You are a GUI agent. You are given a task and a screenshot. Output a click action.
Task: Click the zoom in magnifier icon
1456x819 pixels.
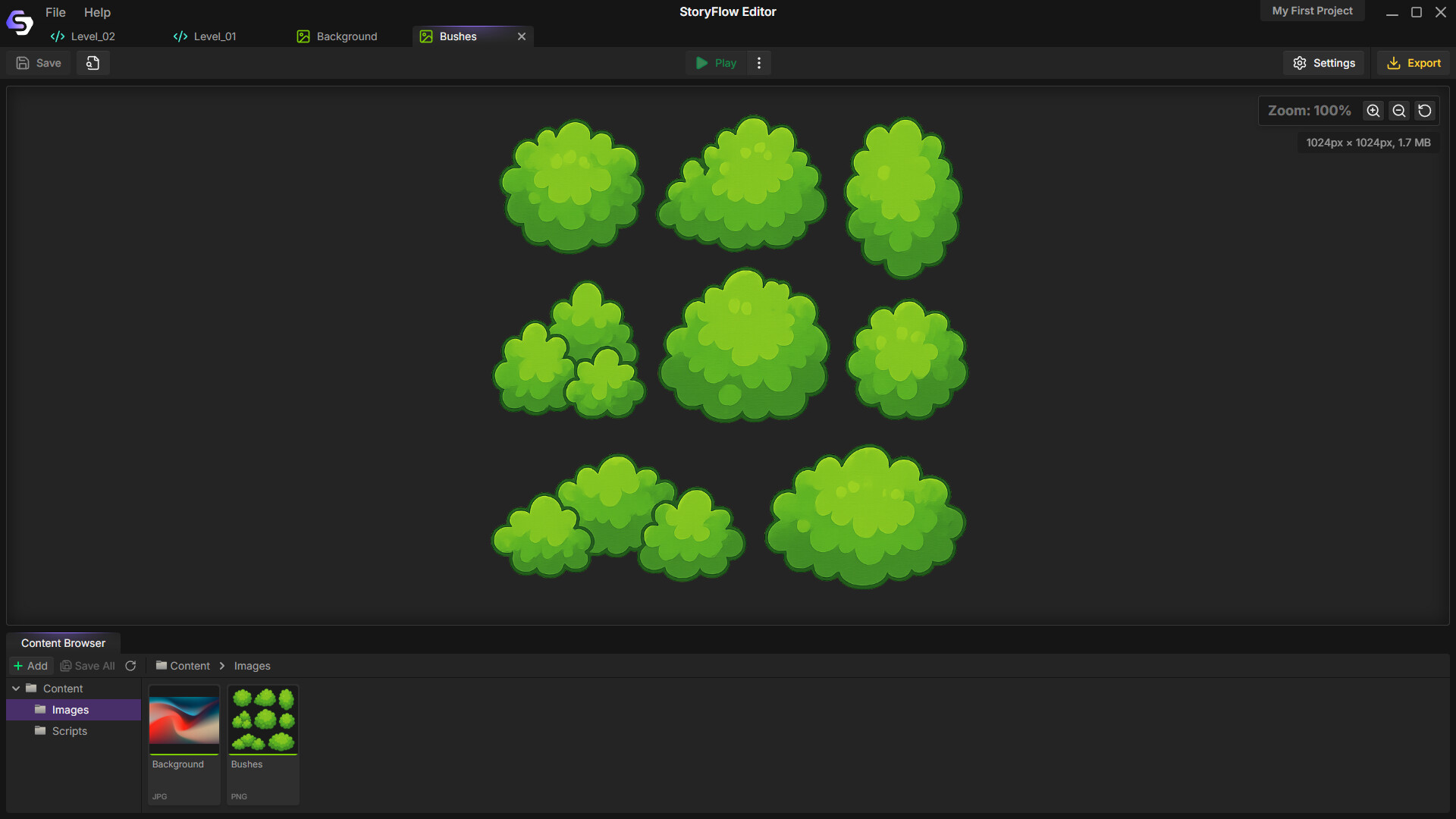click(x=1373, y=111)
